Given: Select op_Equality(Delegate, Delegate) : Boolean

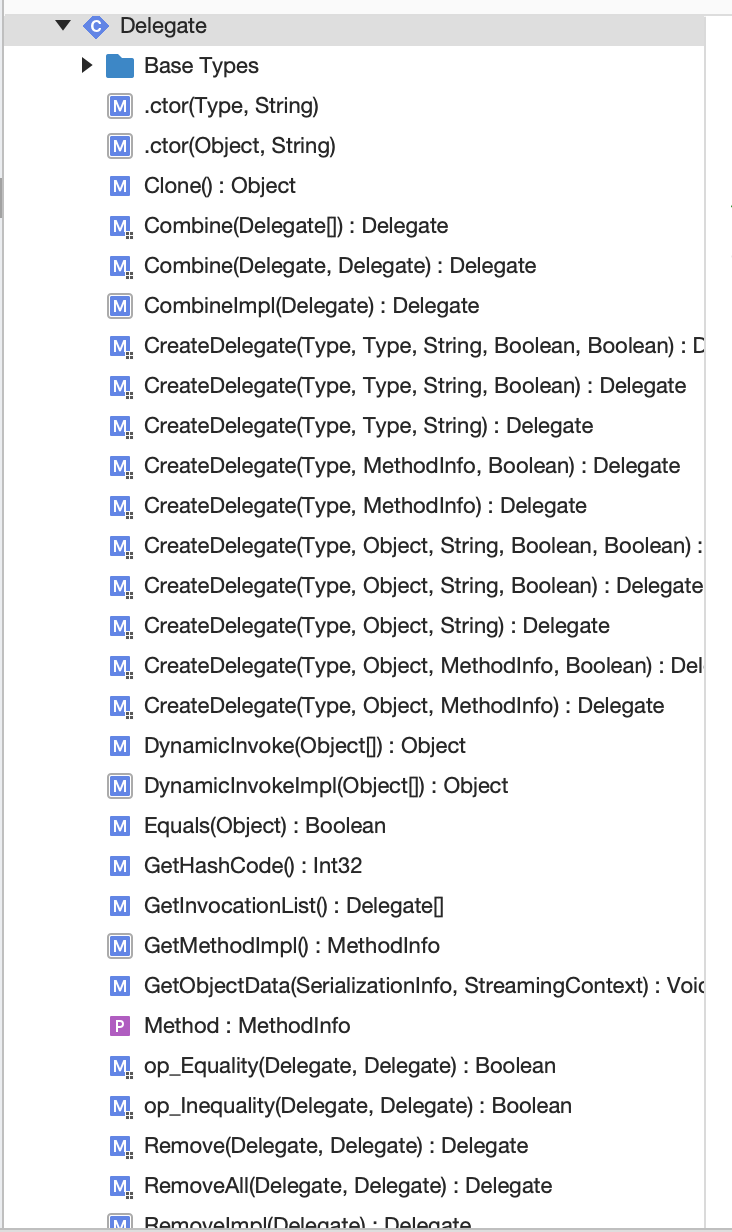Looking at the screenshot, I should pos(350,1066).
